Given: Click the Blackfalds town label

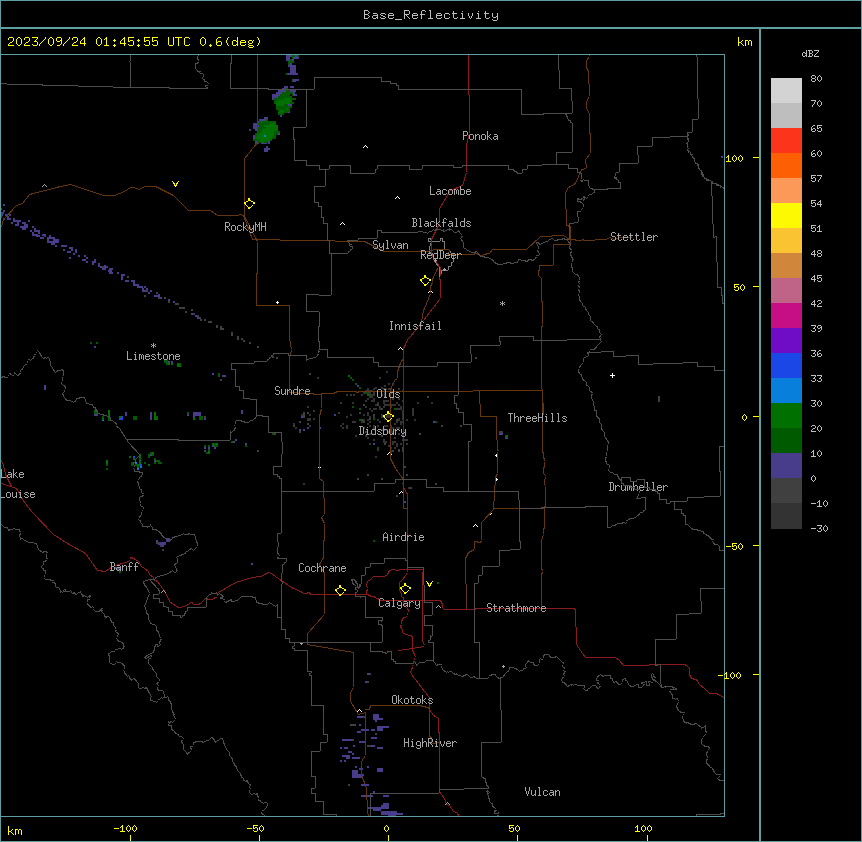Looking at the screenshot, I should click(441, 223).
